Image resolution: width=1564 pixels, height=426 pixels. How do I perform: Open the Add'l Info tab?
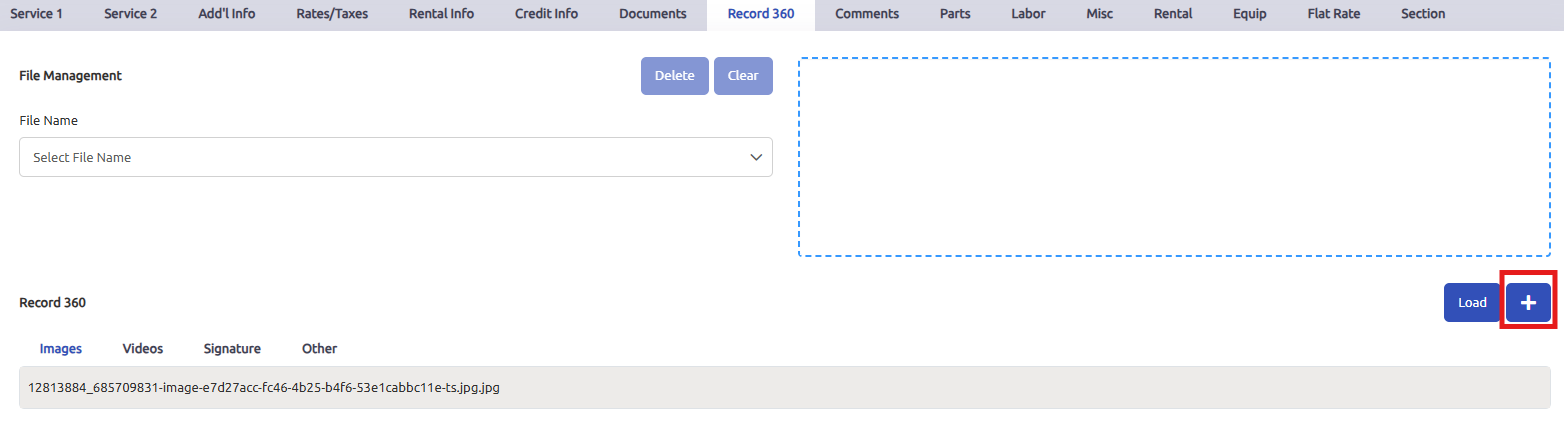coord(227,14)
